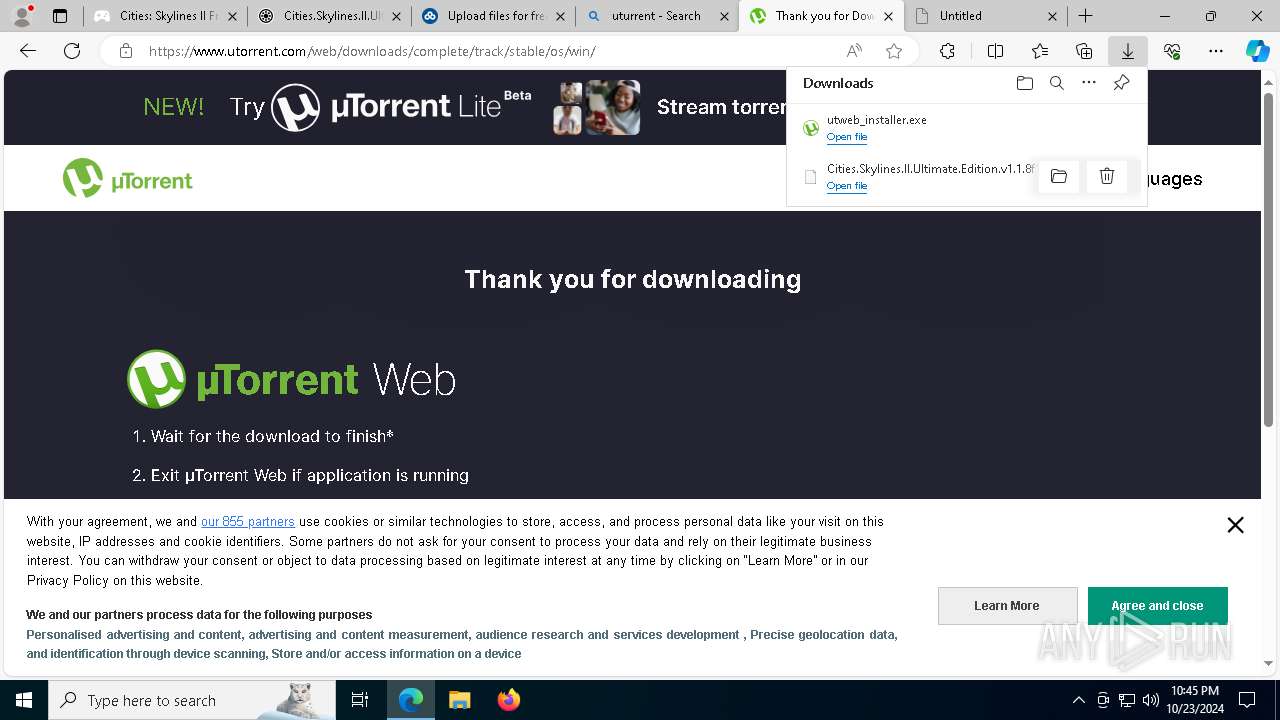This screenshot has width=1280, height=720.
Task: Launch Firefox from the taskbar
Action: pyautogui.click(x=509, y=700)
